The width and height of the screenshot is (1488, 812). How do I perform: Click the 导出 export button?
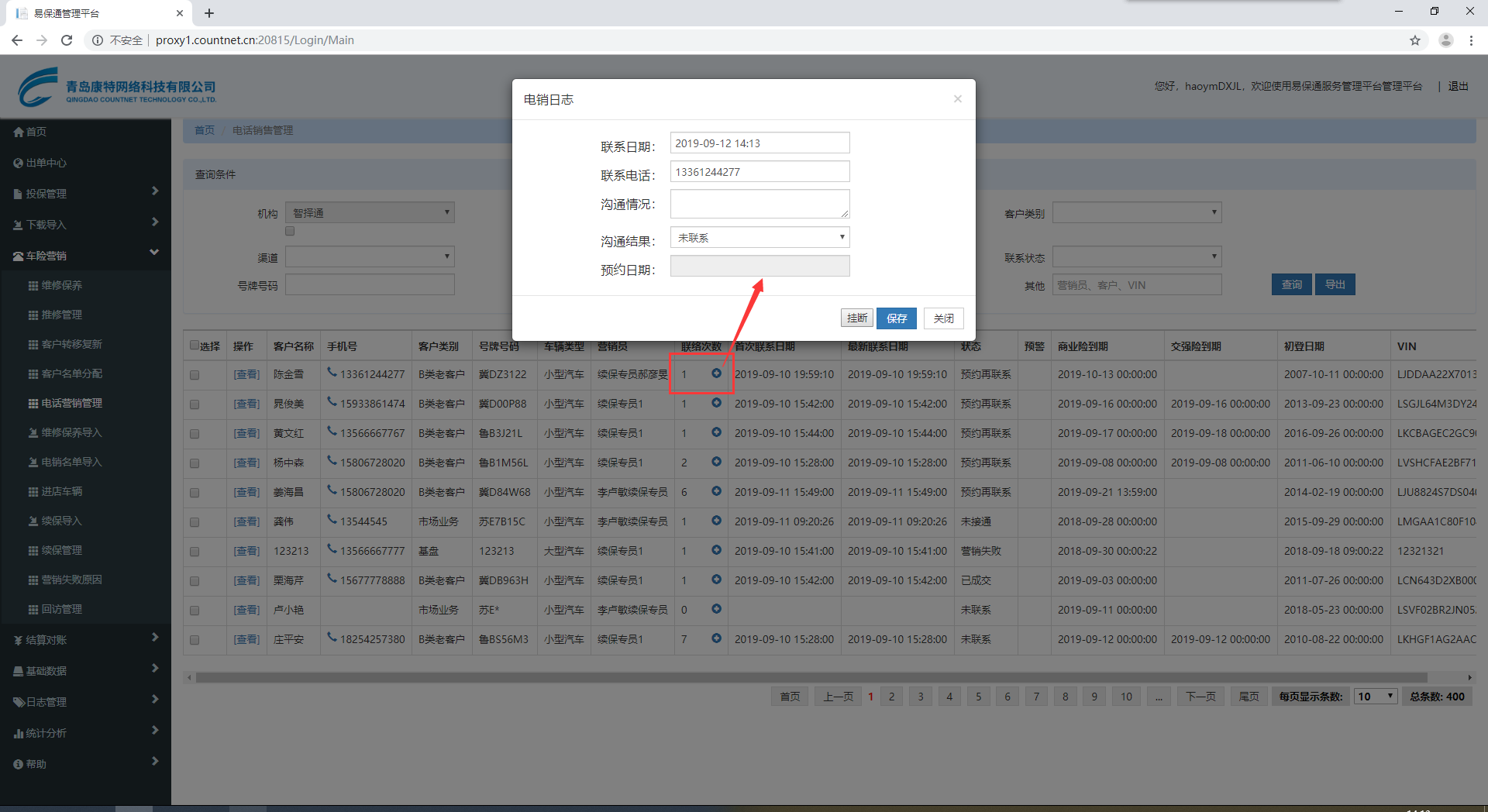1335,284
